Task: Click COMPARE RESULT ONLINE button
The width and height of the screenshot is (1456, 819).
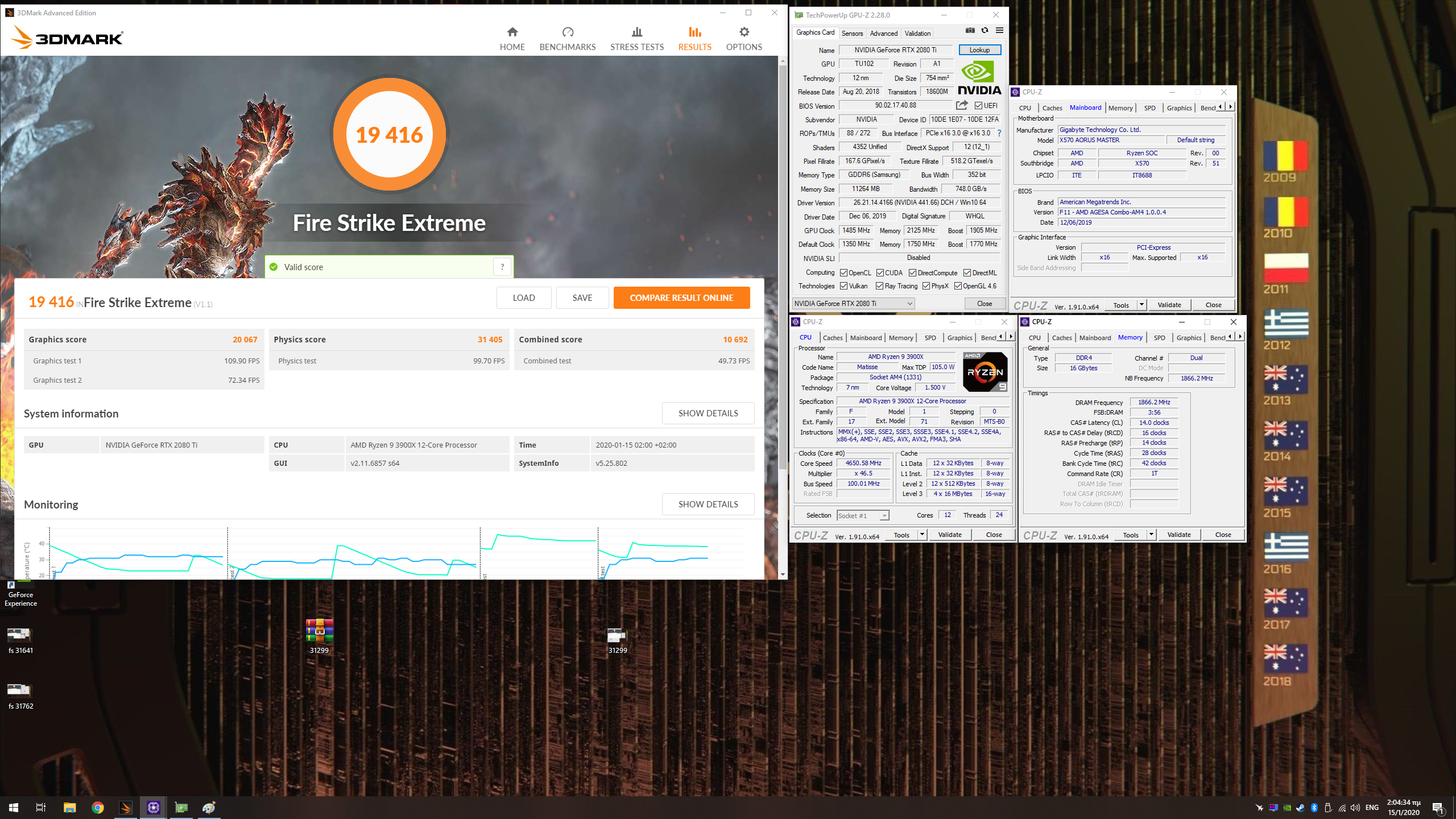Action: [x=681, y=297]
